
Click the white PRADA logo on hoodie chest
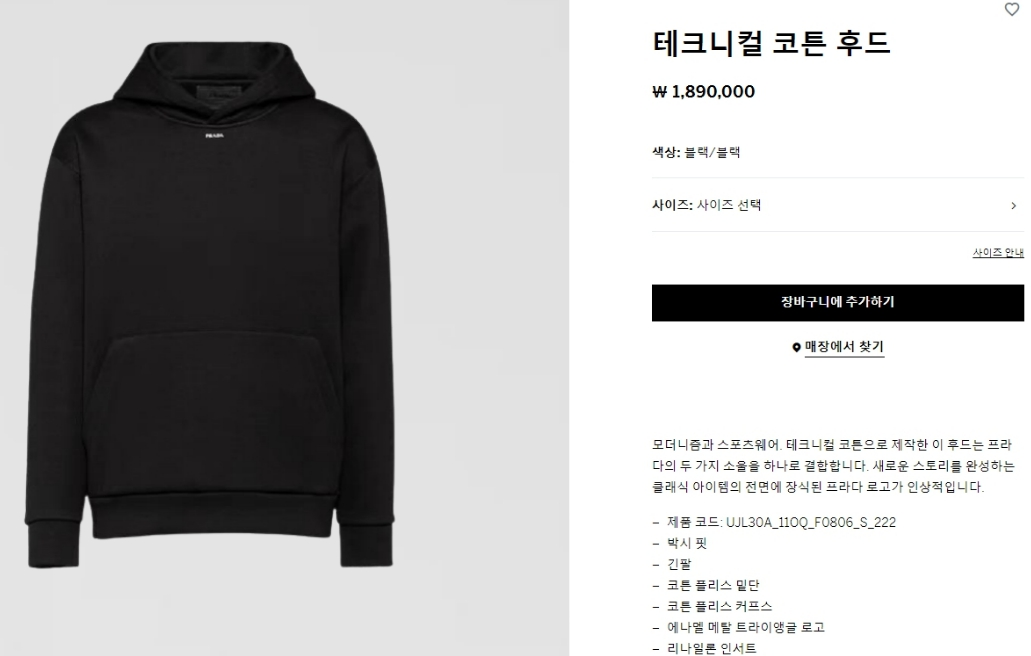click(214, 135)
